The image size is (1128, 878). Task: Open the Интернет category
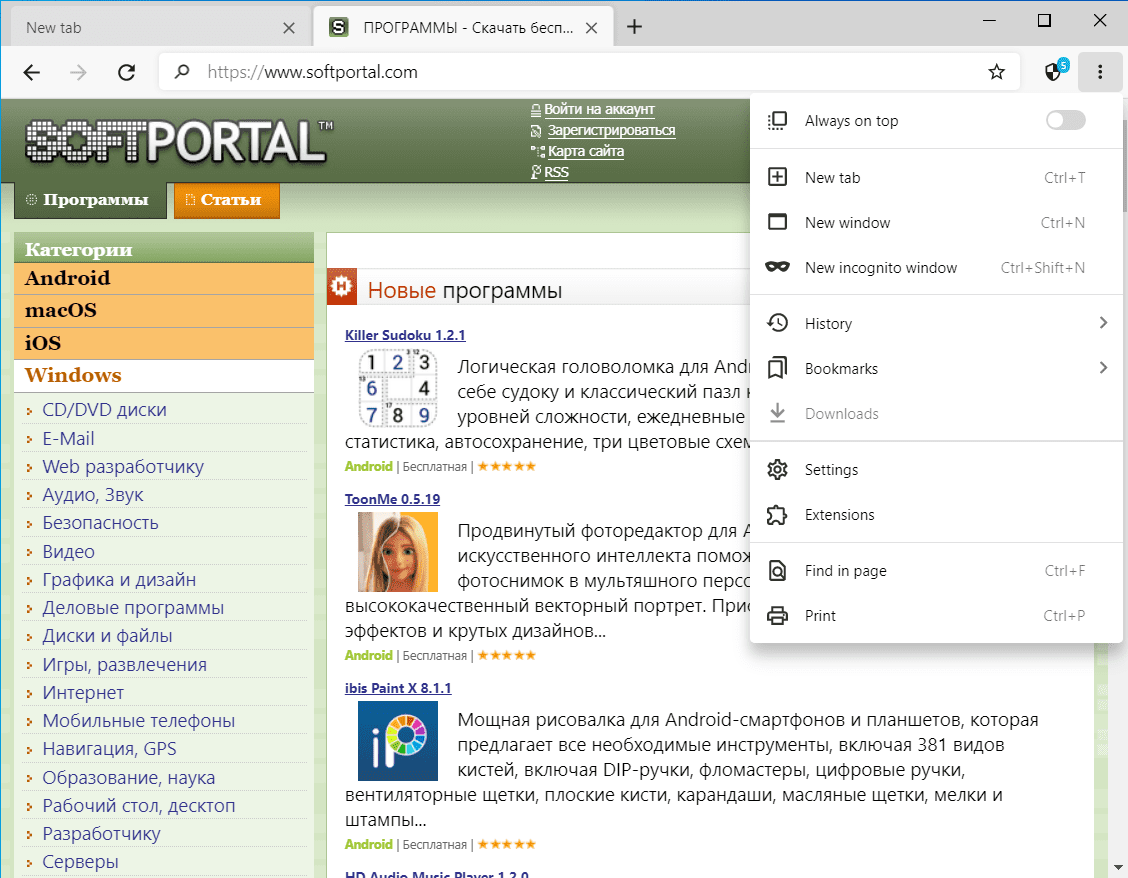[x=83, y=692]
